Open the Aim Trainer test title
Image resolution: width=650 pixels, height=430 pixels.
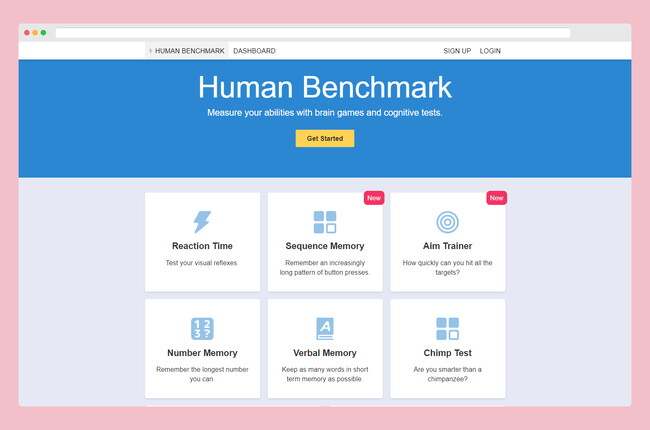coord(447,246)
